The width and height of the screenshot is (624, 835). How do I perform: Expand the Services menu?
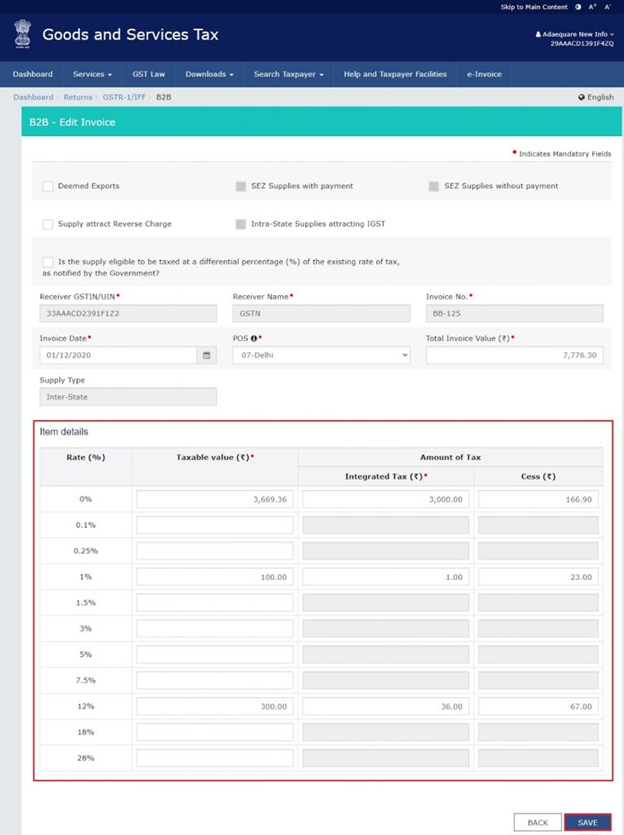pos(92,74)
